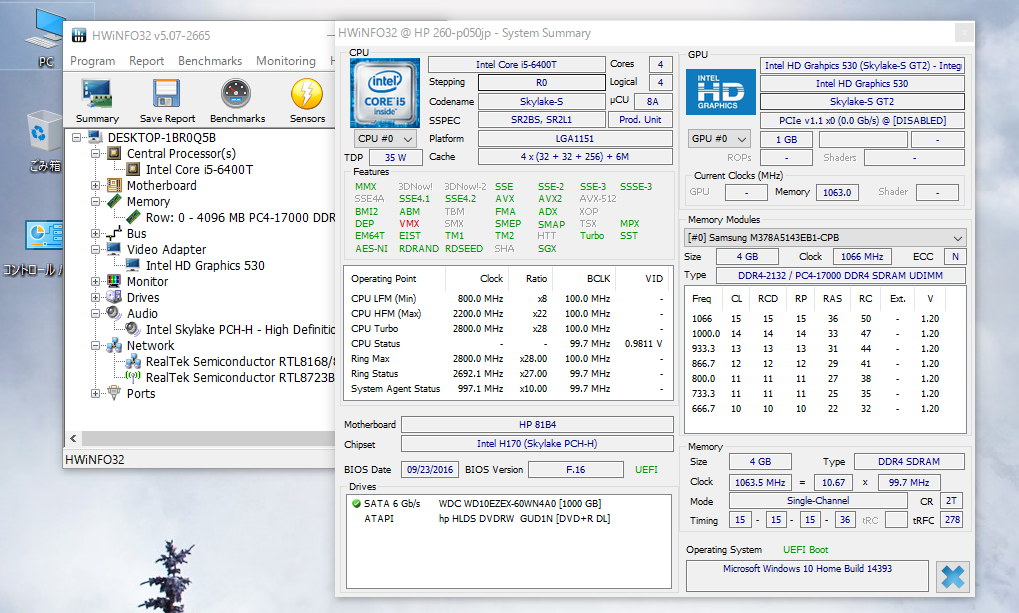Click the BIOS Date 09/23/2016 field

[x=430, y=469]
